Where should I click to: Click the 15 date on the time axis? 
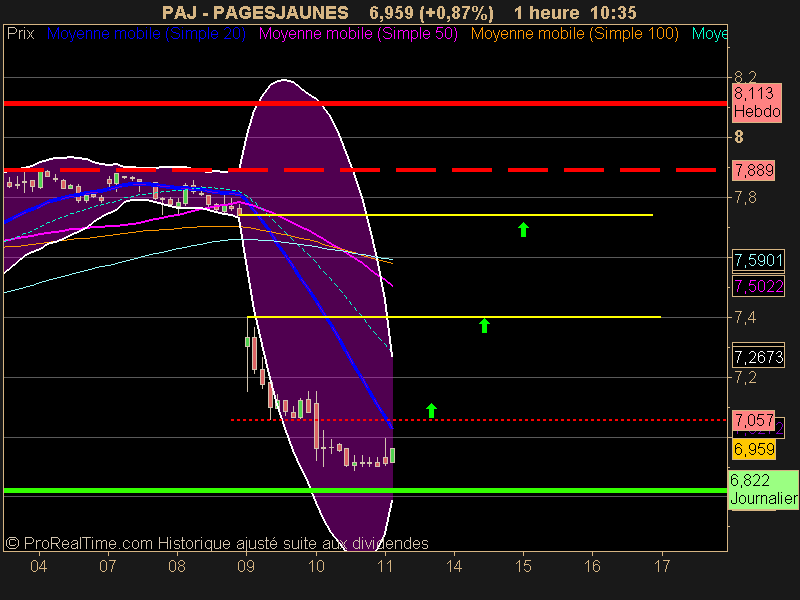[523, 566]
